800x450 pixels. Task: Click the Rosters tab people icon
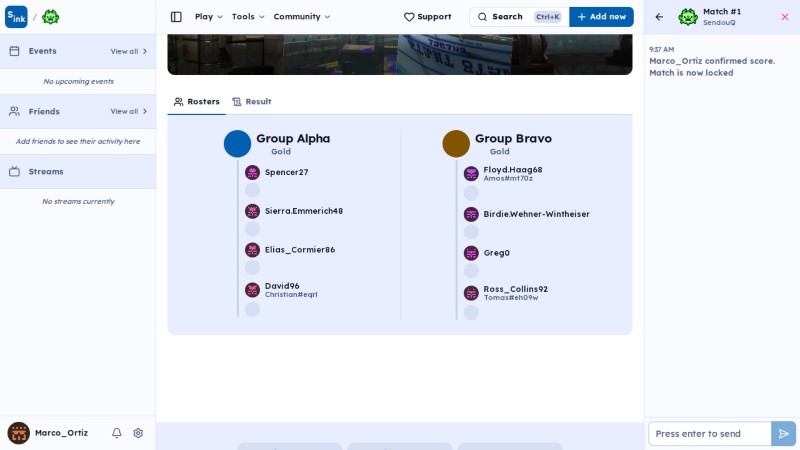pos(179,102)
